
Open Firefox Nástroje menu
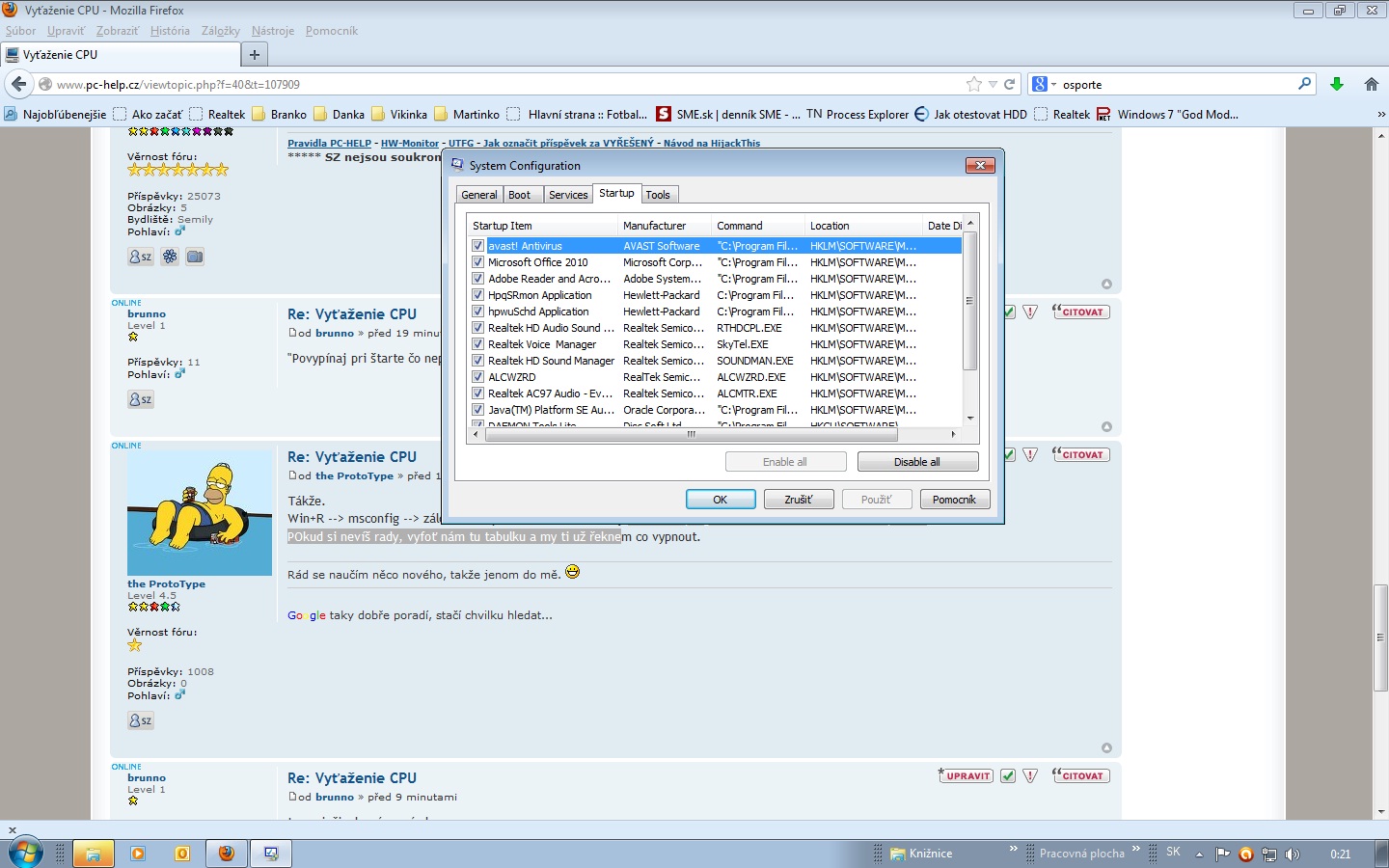pyautogui.click(x=273, y=31)
